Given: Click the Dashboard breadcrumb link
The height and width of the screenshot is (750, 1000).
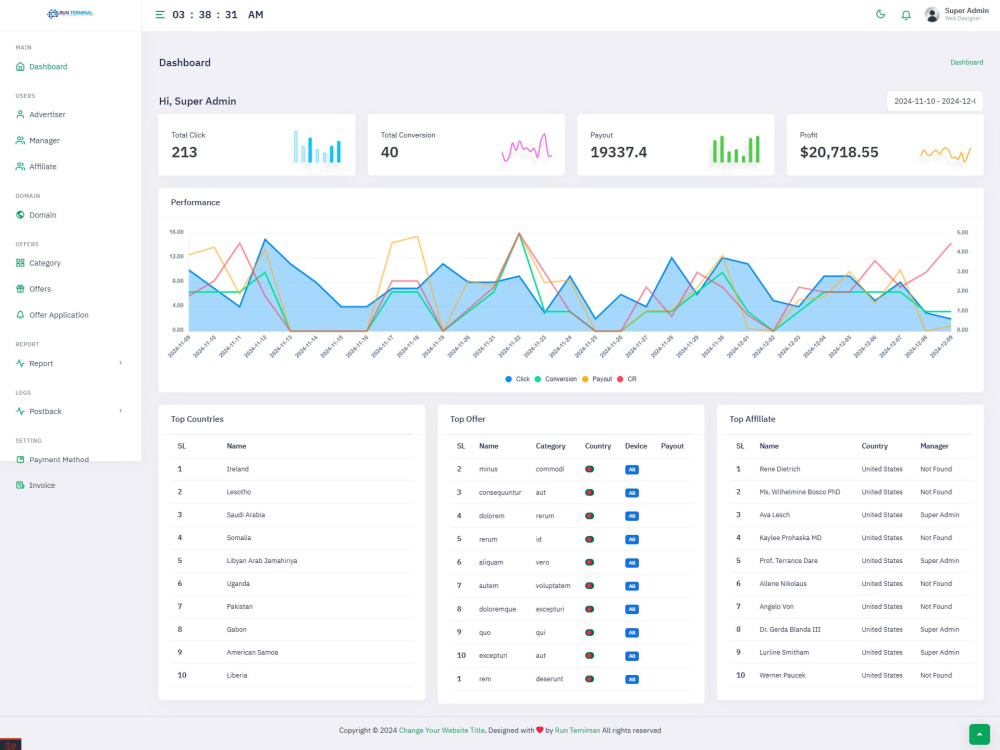Looking at the screenshot, I should point(966,62).
